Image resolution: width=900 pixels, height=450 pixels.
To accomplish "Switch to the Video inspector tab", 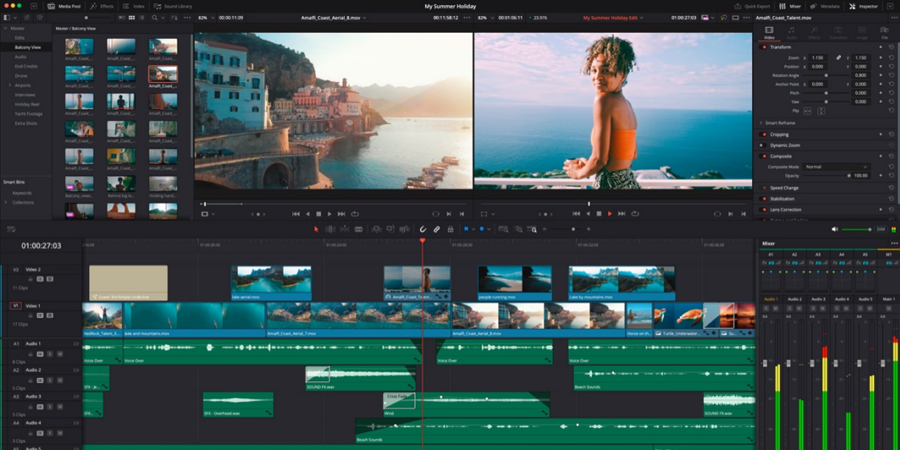I will point(769,33).
